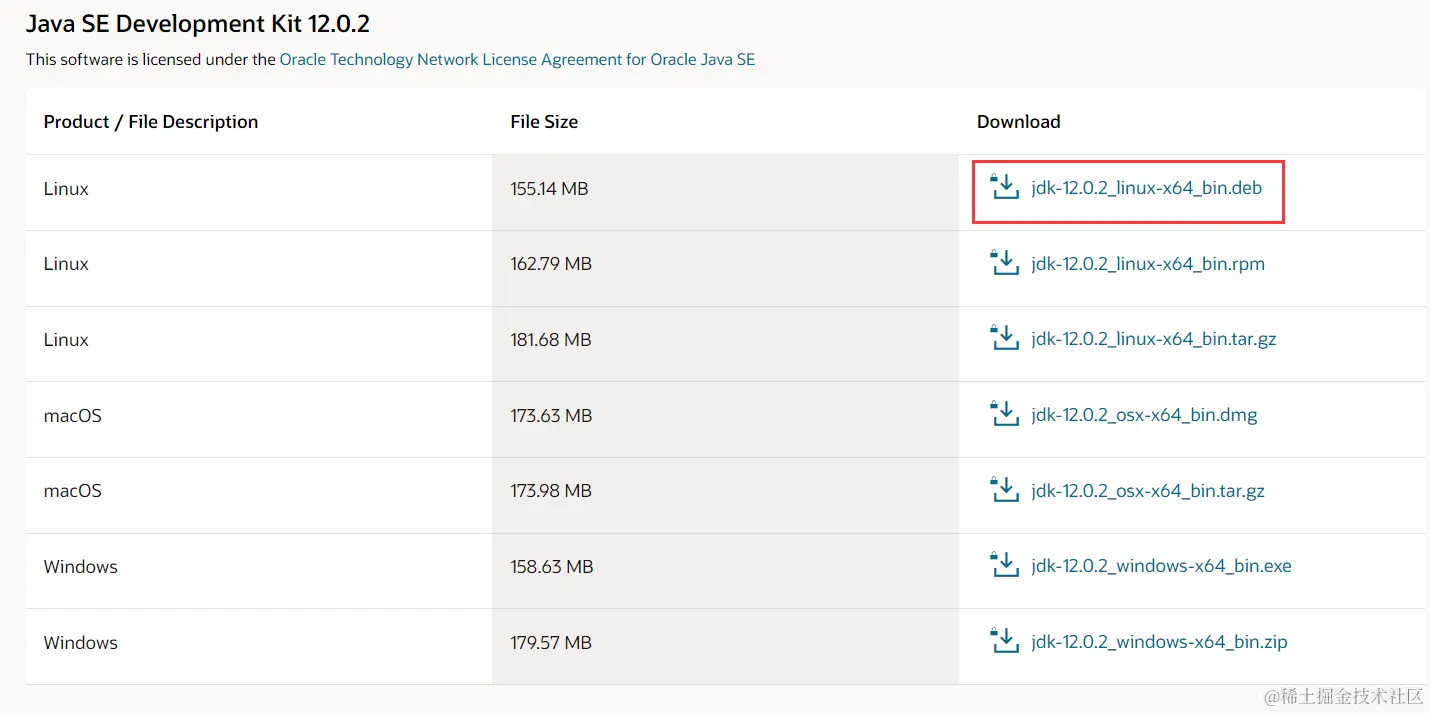
Task: Click the Product / File Description column header
Action: click(x=151, y=122)
